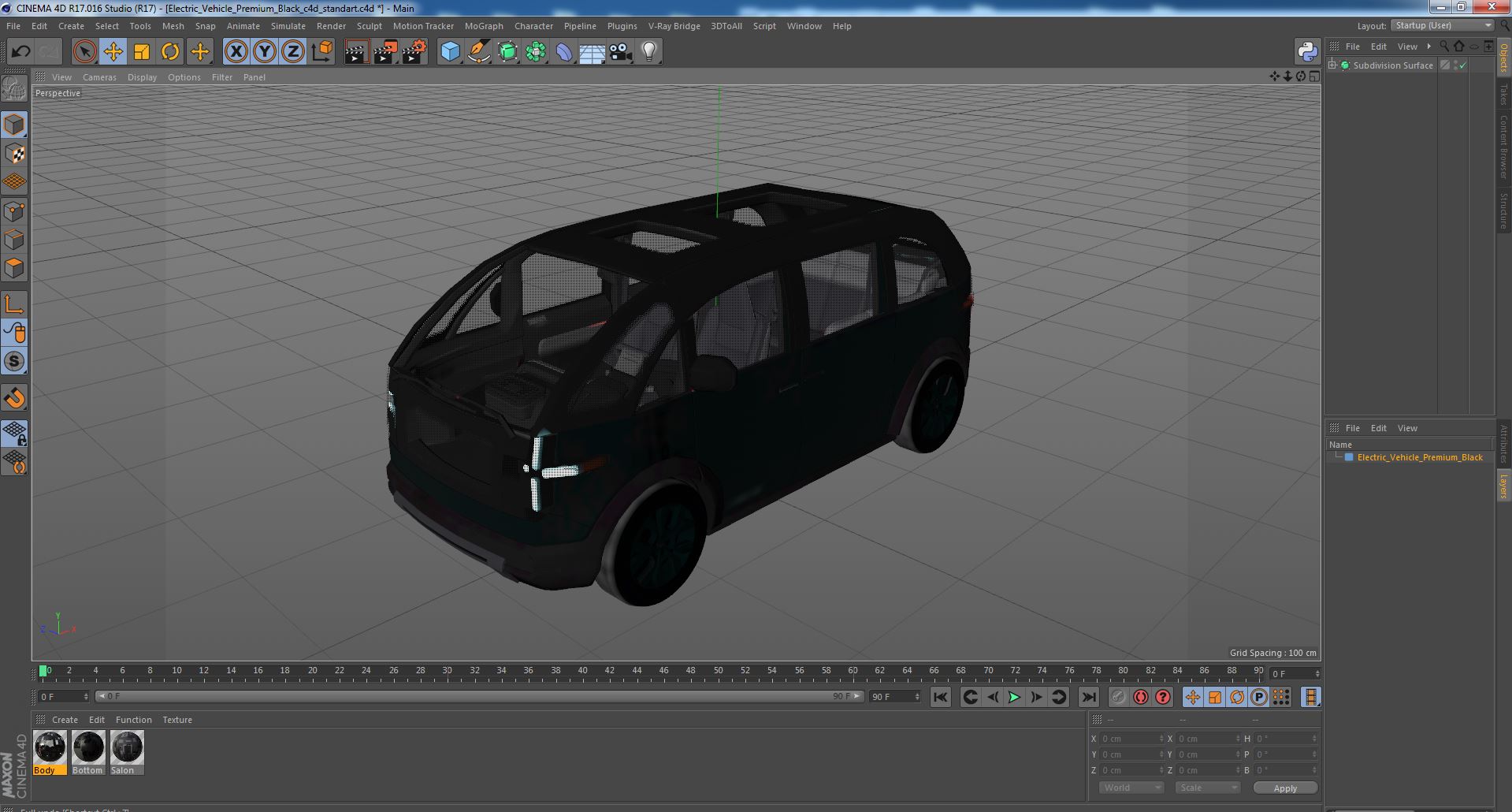Activate the Move tool

pos(113,52)
